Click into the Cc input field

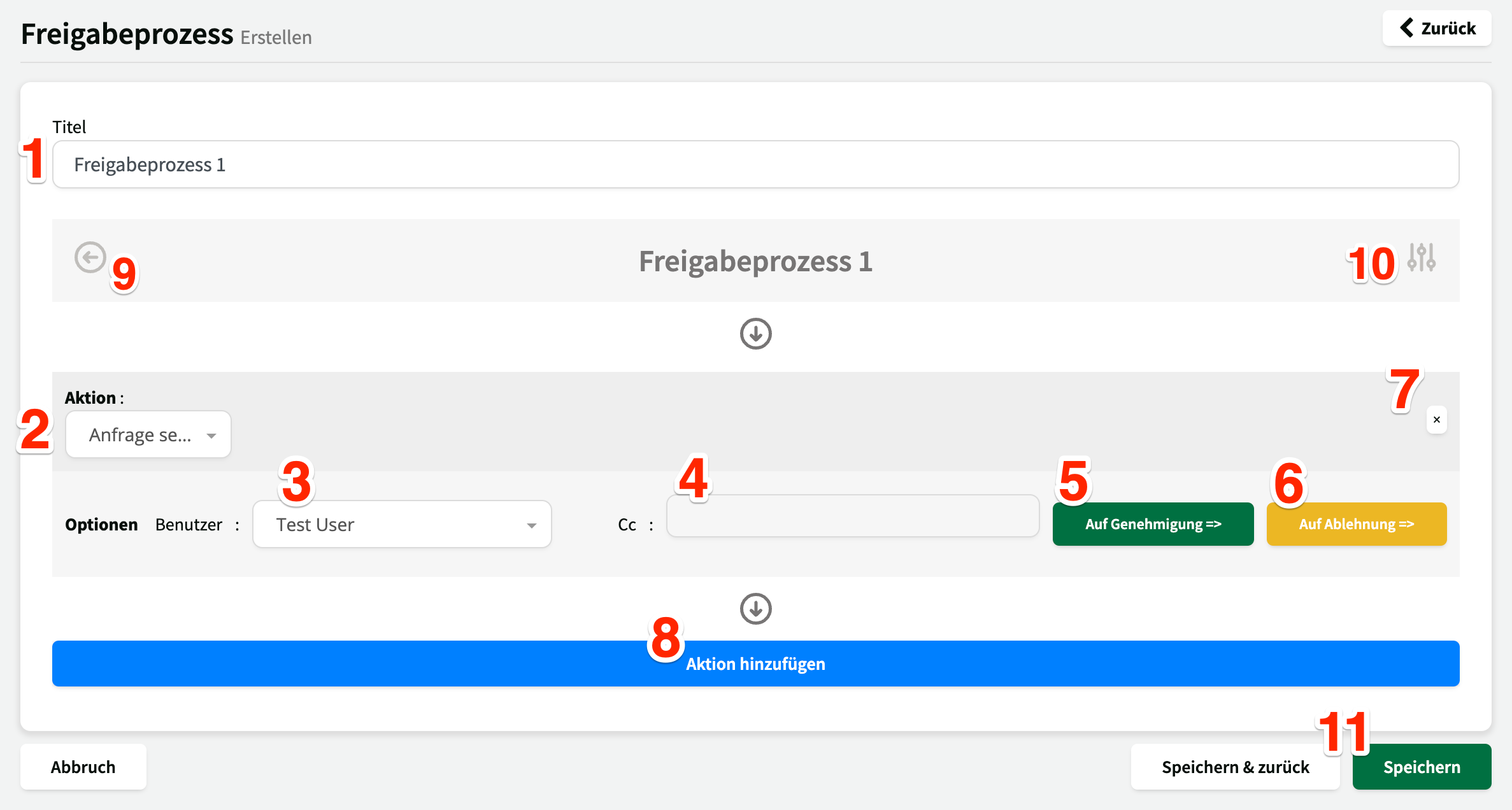[853, 516]
